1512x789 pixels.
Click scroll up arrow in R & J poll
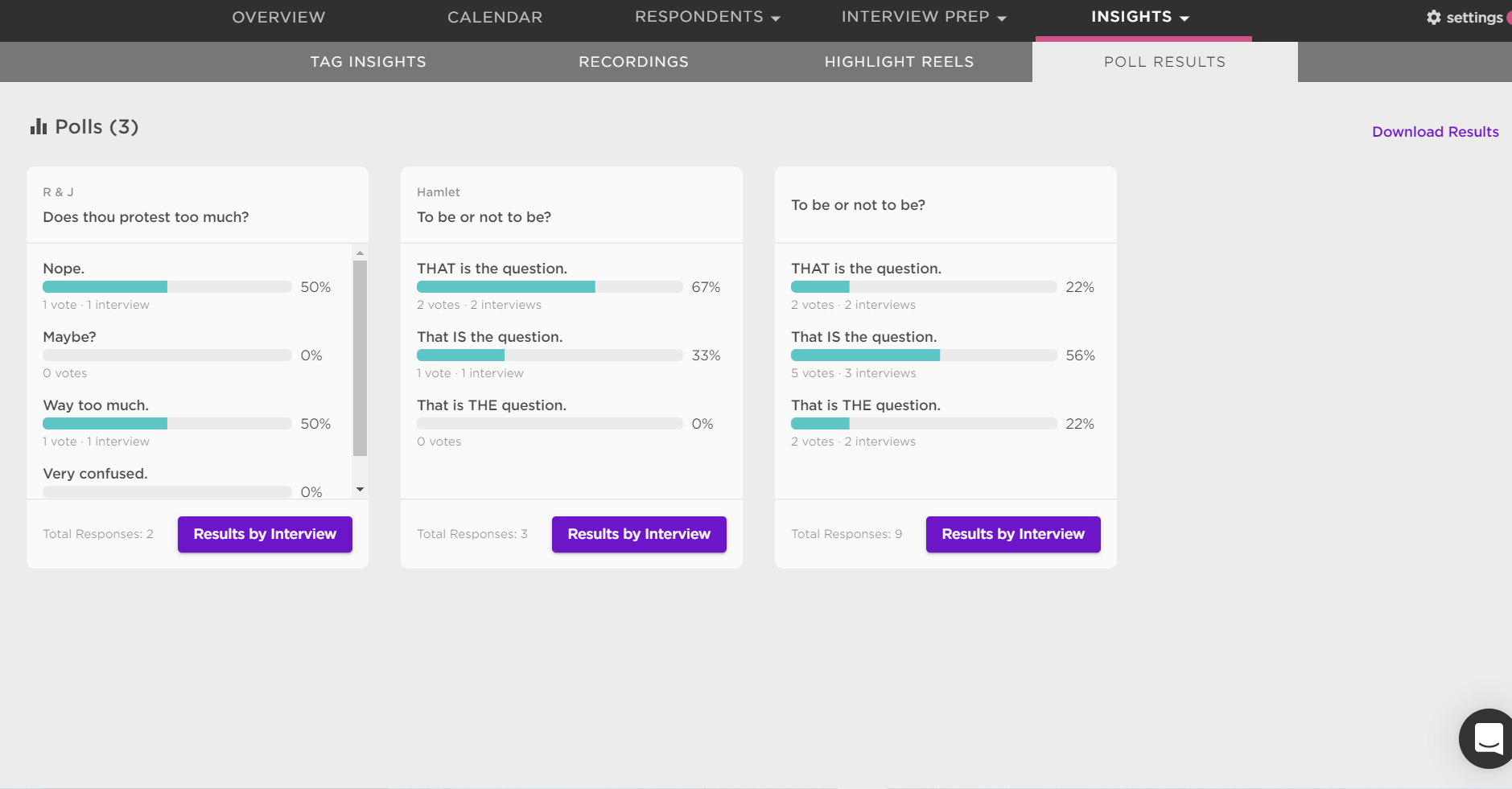[360, 253]
